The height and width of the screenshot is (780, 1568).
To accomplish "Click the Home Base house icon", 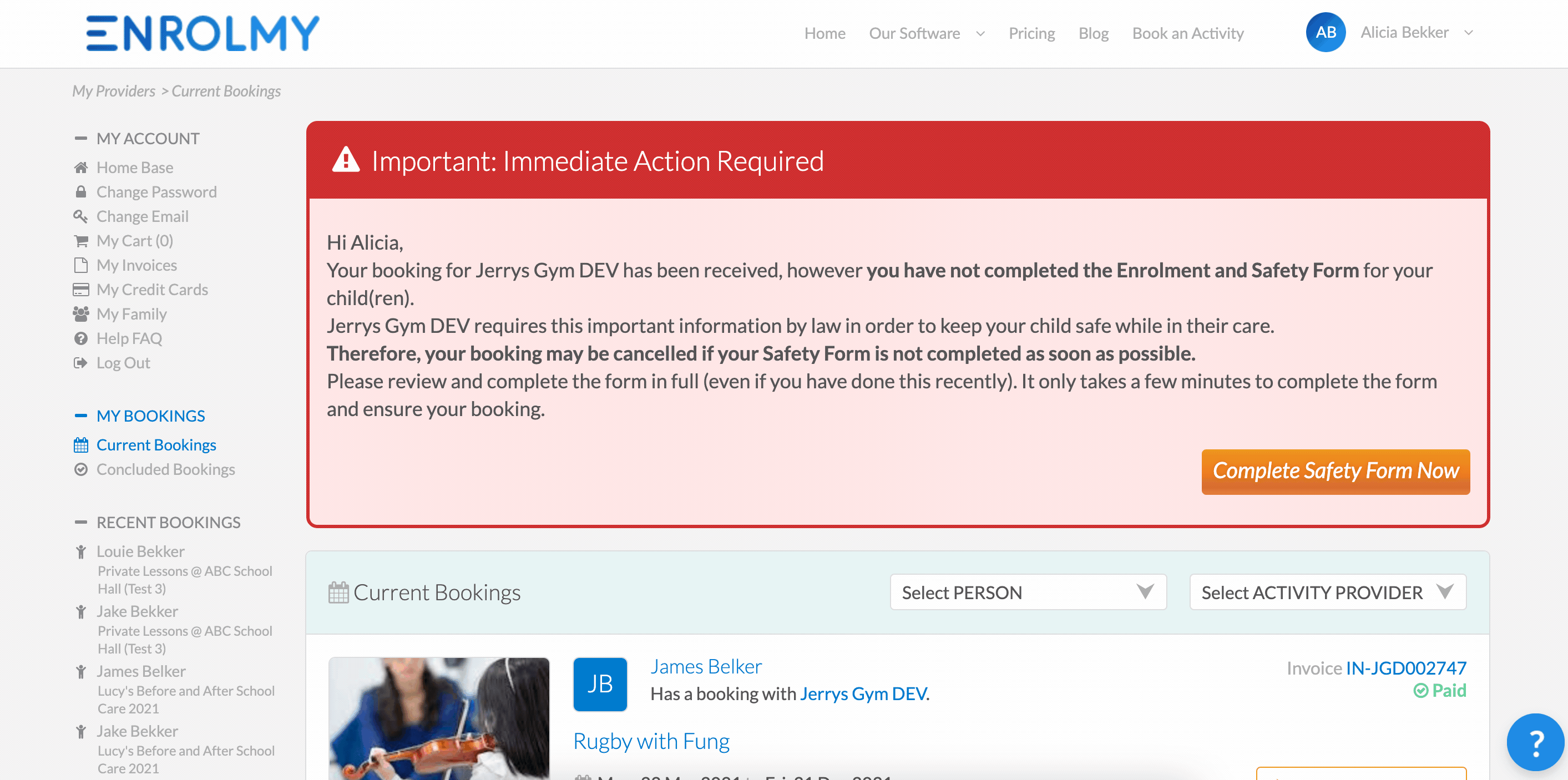I will pos(80,168).
